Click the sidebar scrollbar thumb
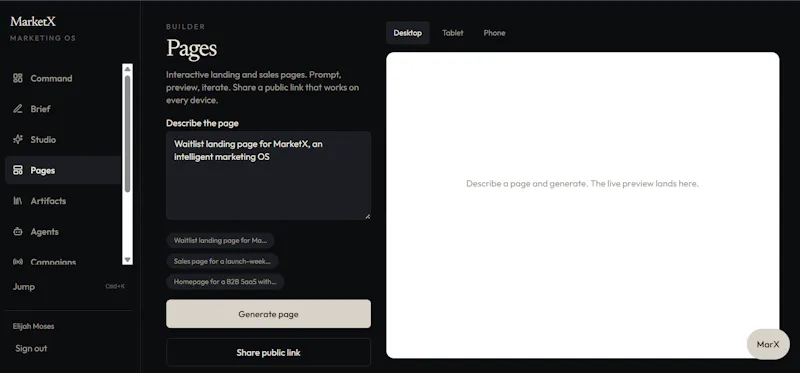This screenshot has width=800, height=373. tap(128, 134)
